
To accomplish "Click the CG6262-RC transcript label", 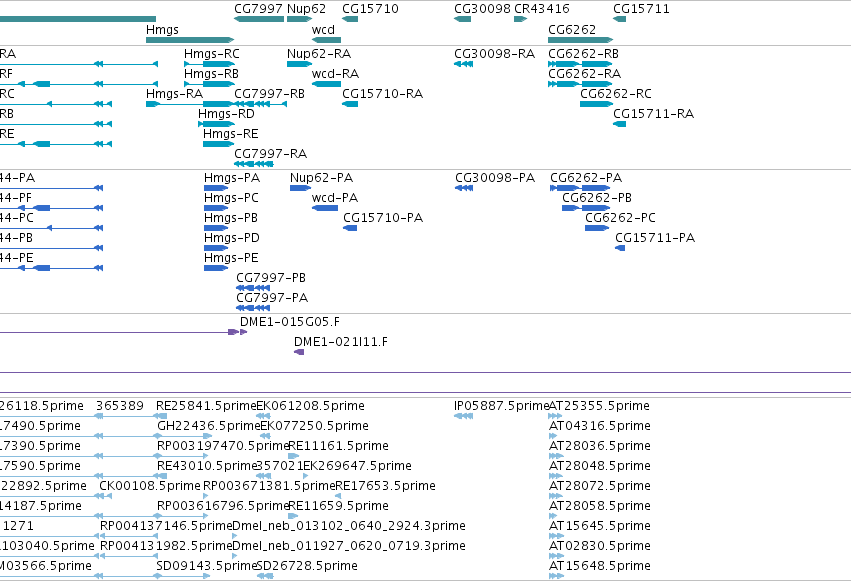I will coord(615,94).
